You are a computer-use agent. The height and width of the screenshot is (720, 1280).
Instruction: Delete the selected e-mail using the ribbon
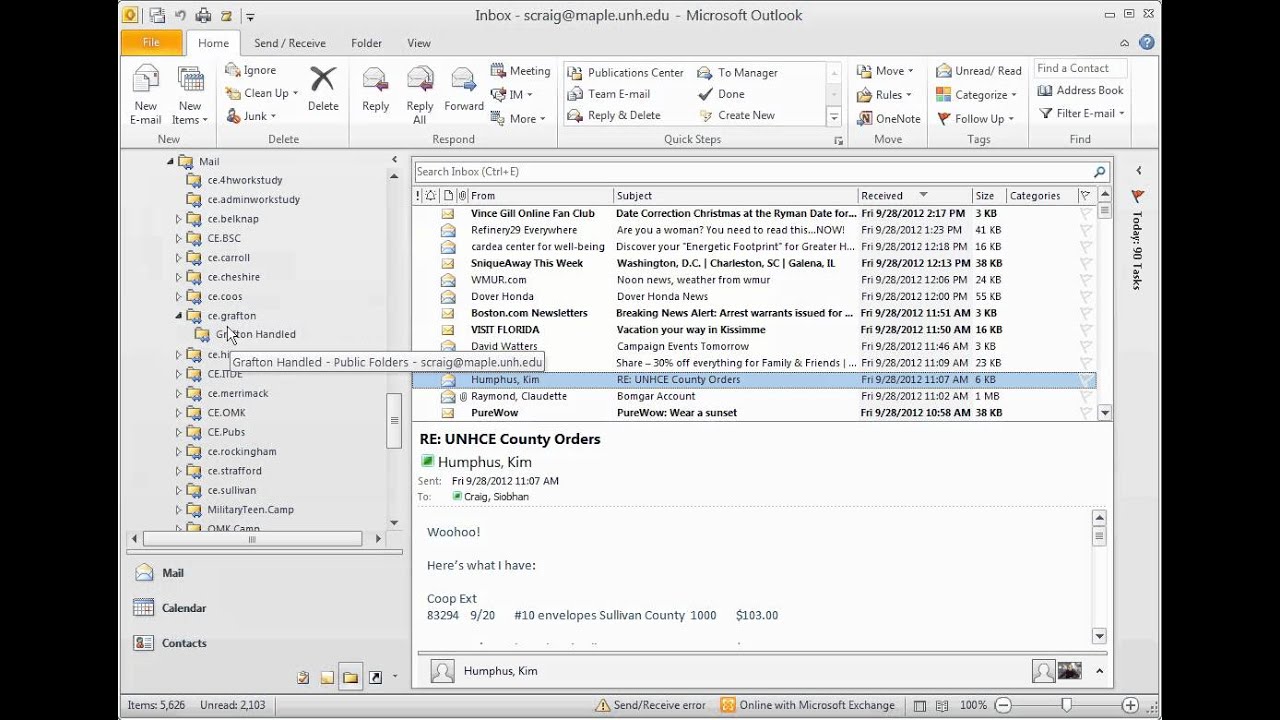pos(323,90)
